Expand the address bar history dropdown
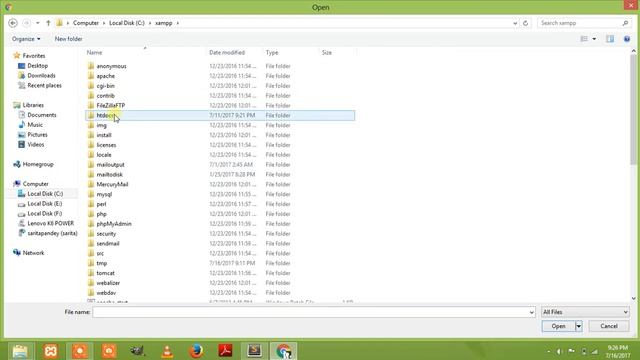The width and height of the screenshot is (640, 360). (x=515, y=23)
